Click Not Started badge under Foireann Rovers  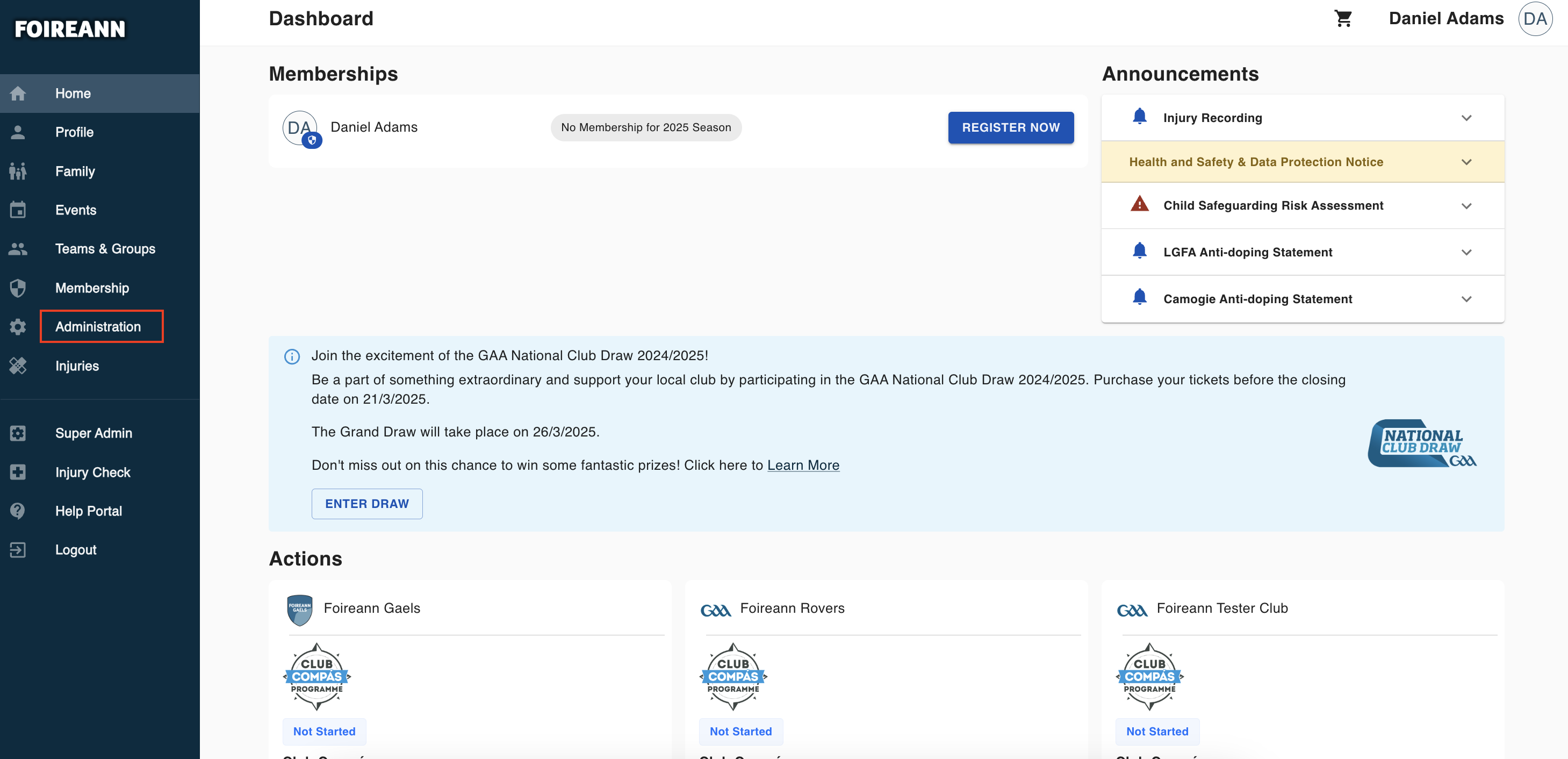pyautogui.click(x=741, y=732)
